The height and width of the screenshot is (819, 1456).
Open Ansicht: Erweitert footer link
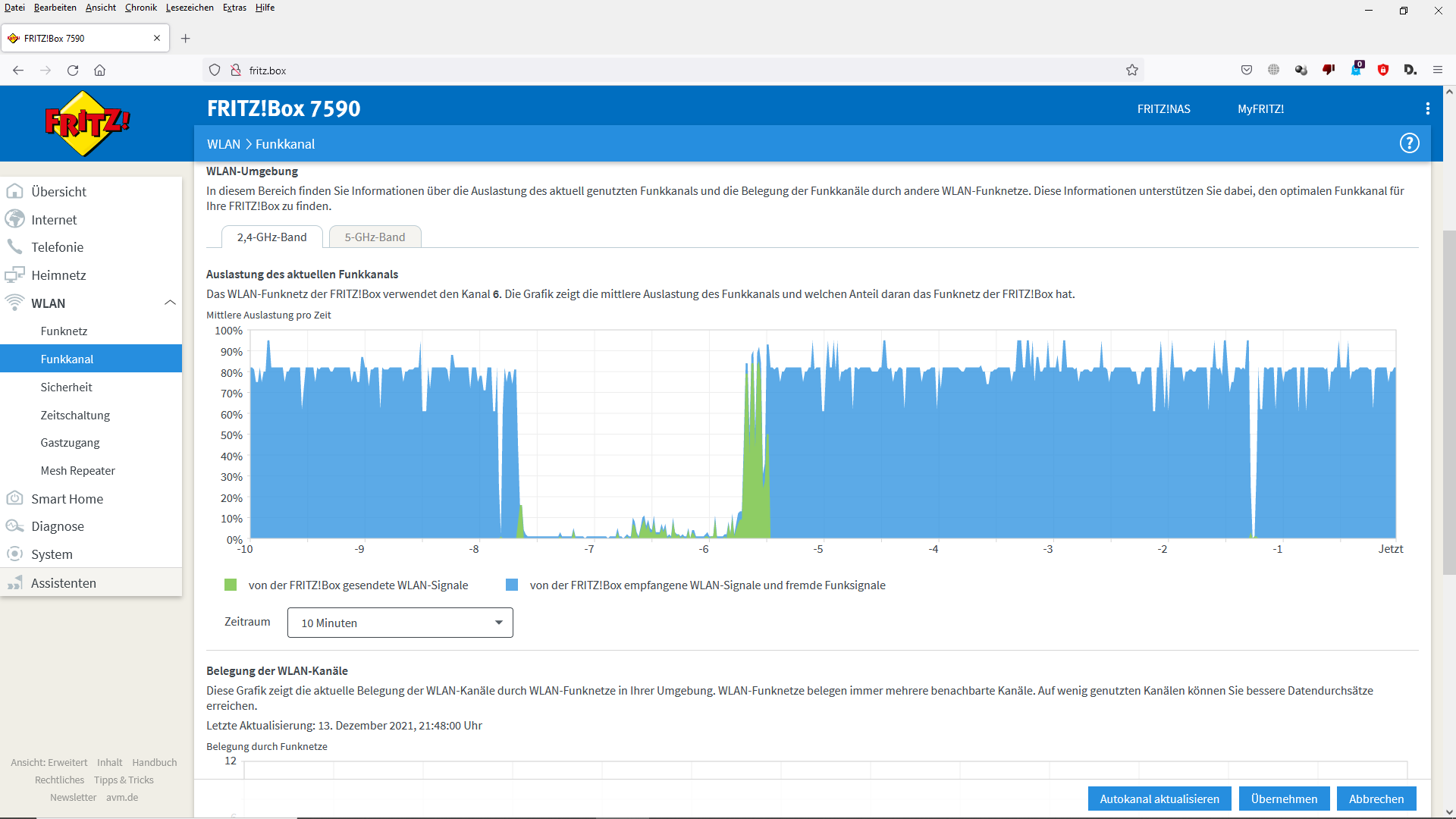pyautogui.click(x=49, y=762)
